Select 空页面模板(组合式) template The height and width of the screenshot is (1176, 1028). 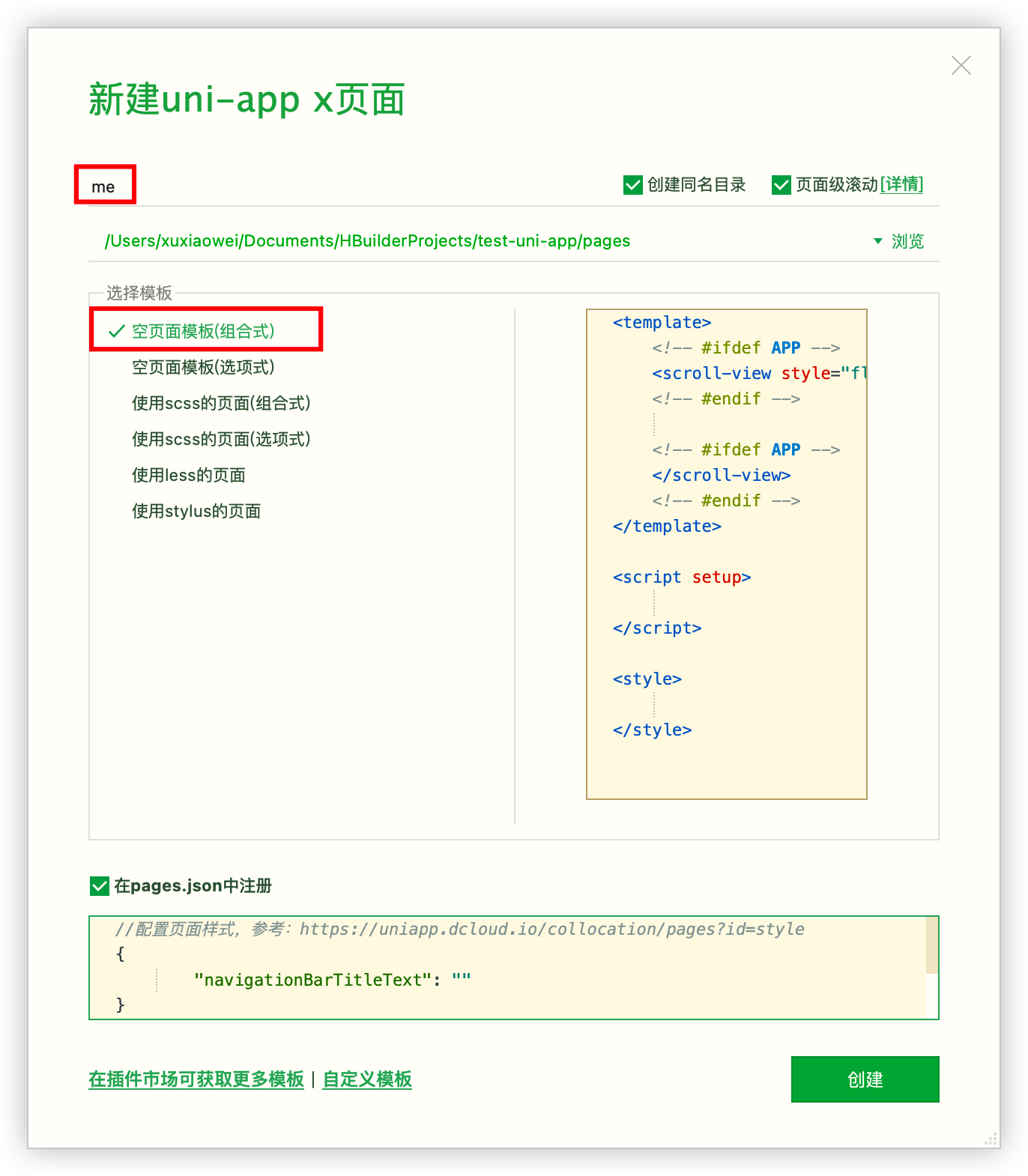tap(203, 331)
